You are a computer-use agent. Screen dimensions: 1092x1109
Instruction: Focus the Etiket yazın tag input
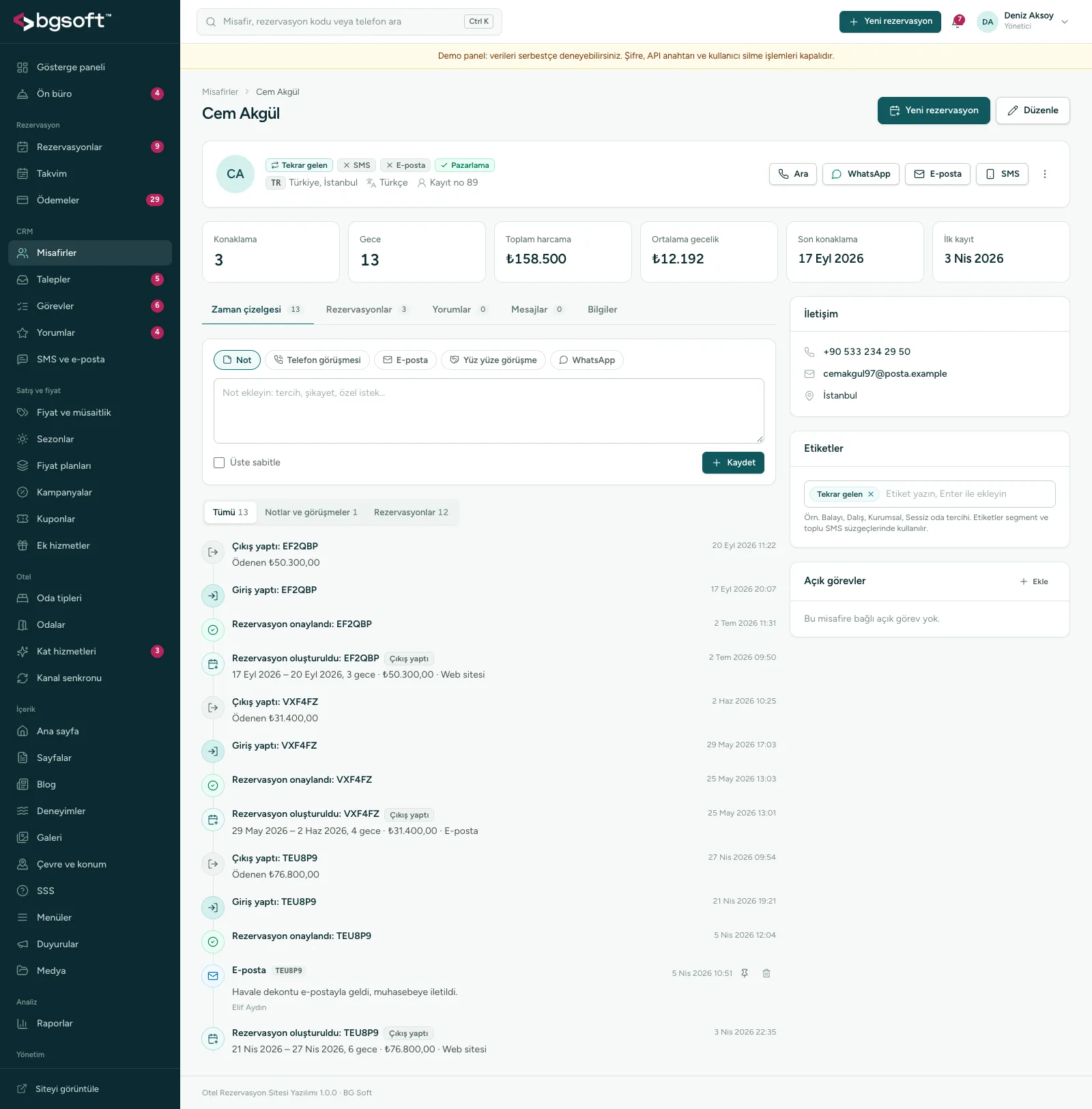coord(967,494)
